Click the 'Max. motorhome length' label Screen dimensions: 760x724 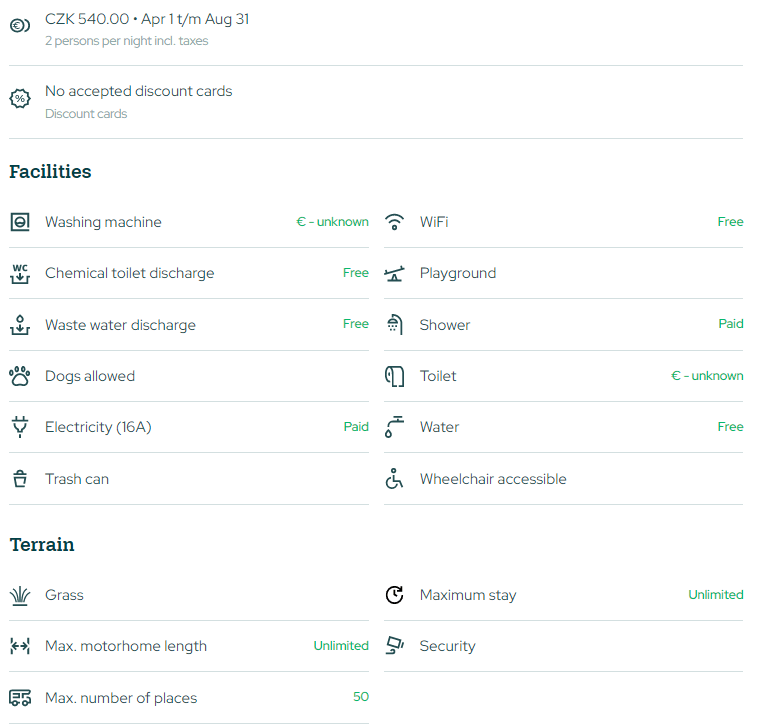(x=126, y=646)
